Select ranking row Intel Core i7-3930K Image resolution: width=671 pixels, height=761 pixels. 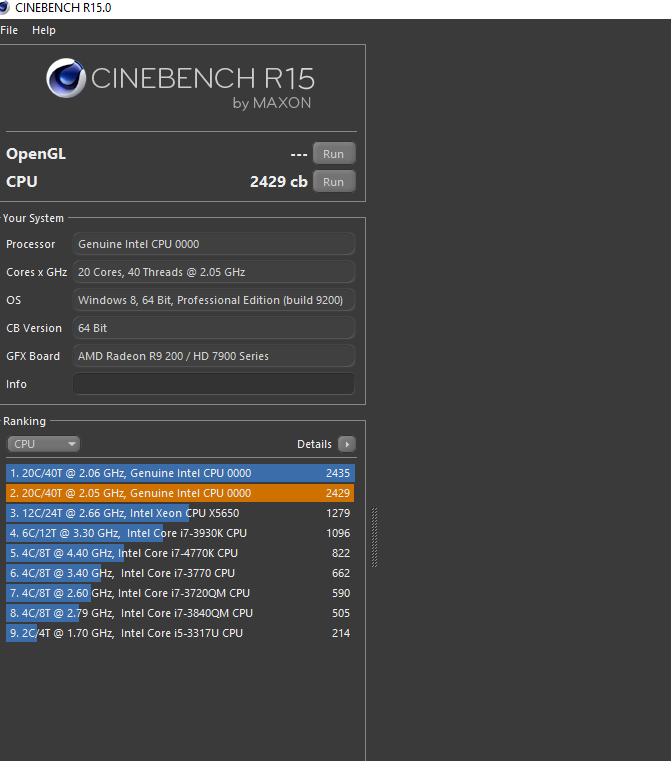point(180,533)
